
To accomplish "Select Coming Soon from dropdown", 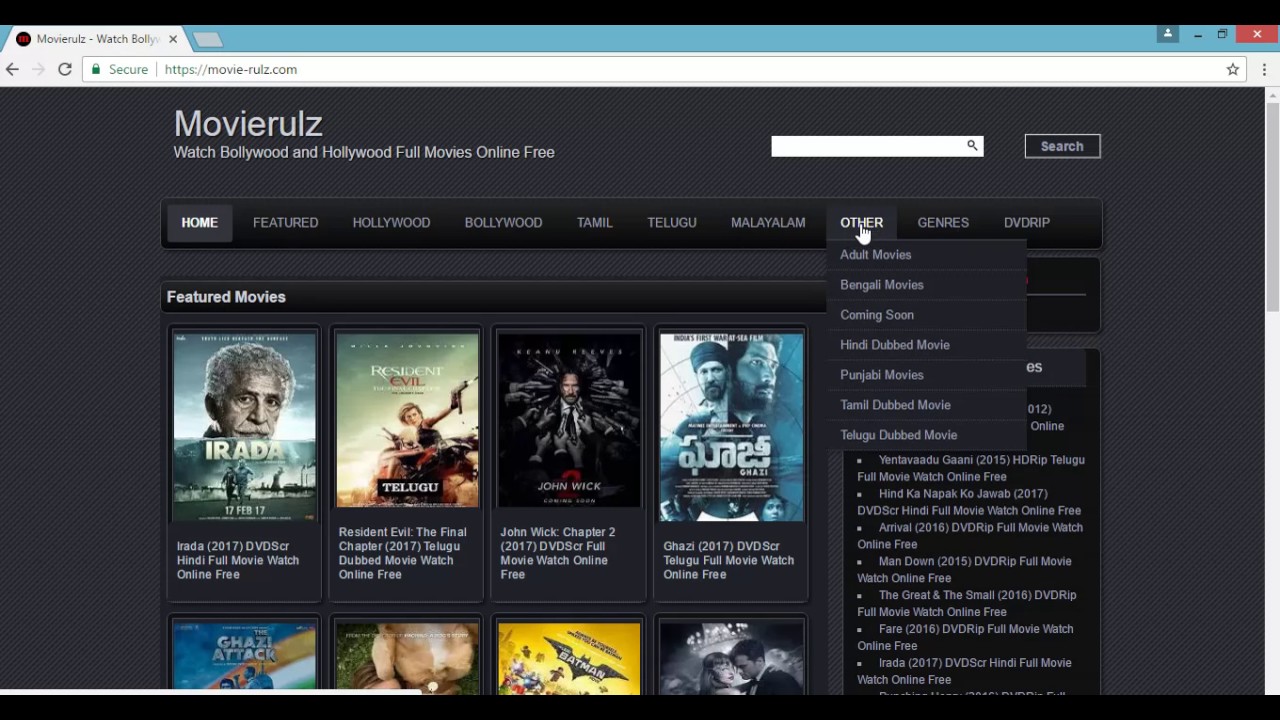I will [927, 315].
